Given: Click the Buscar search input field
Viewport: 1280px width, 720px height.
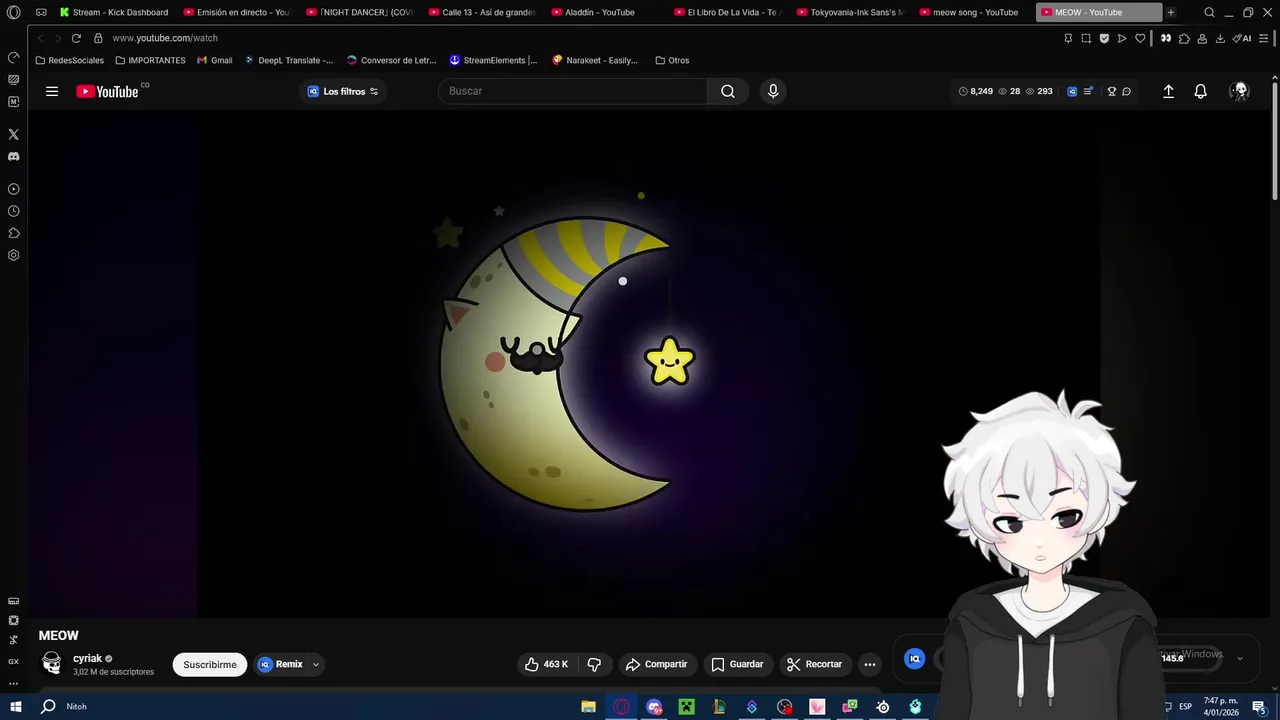Looking at the screenshot, I should click(572, 91).
